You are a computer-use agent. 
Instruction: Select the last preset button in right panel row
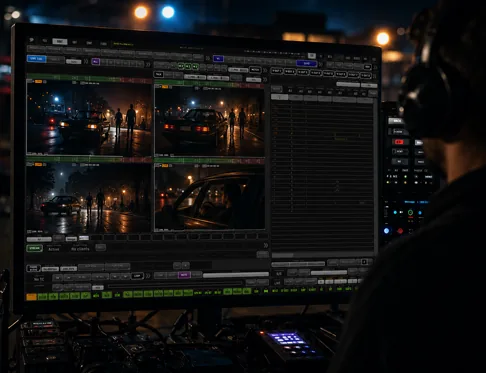click(x=366, y=75)
